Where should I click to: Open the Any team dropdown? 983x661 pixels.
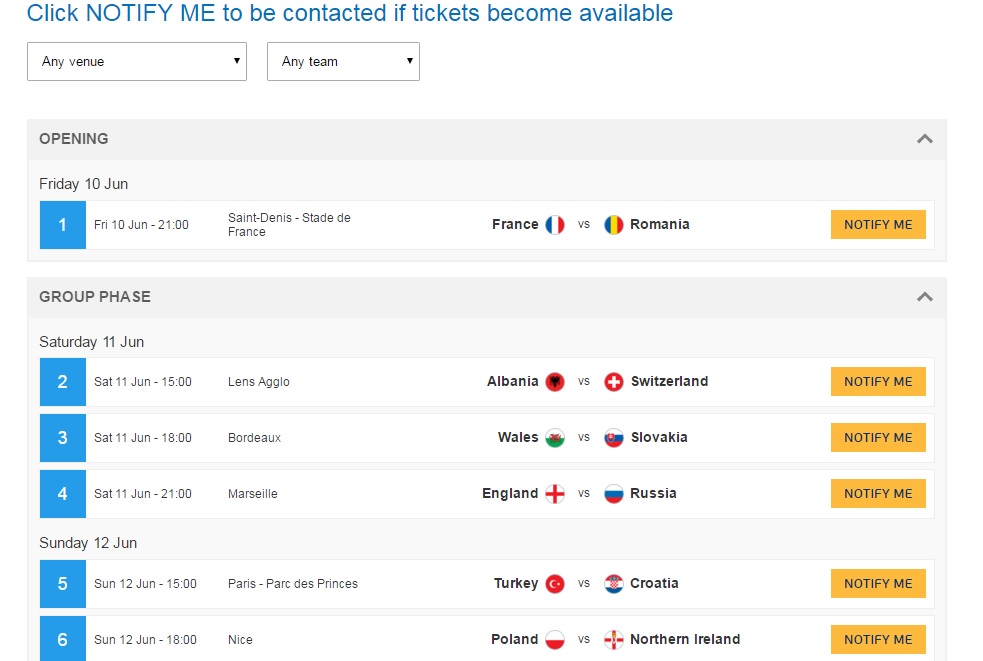343,61
